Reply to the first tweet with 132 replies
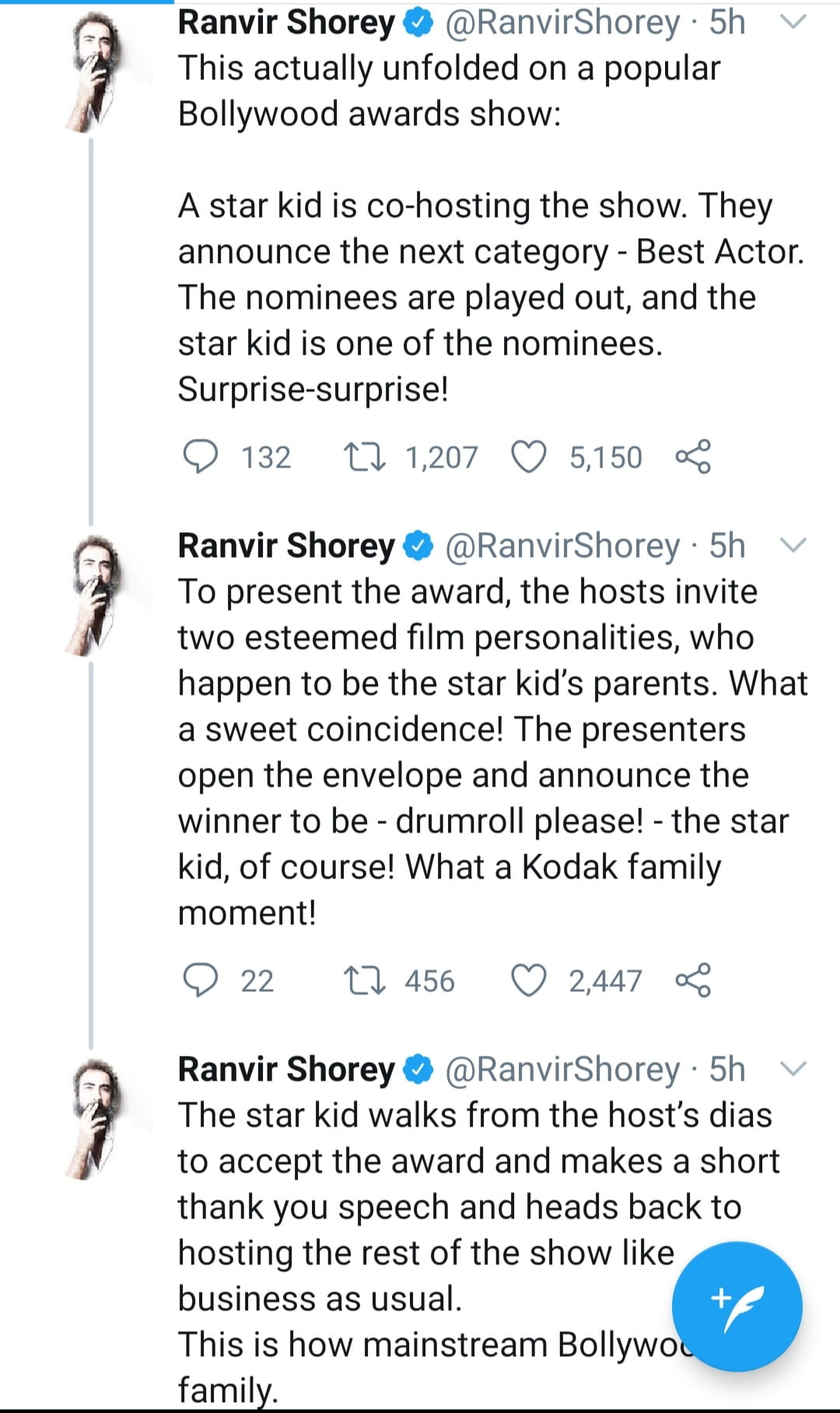 (x=201, y=457)
